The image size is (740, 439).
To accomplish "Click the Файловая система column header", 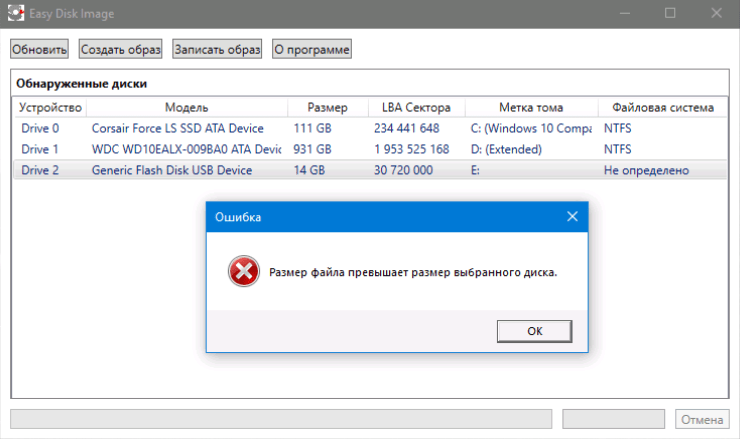I will click(663, 108).
